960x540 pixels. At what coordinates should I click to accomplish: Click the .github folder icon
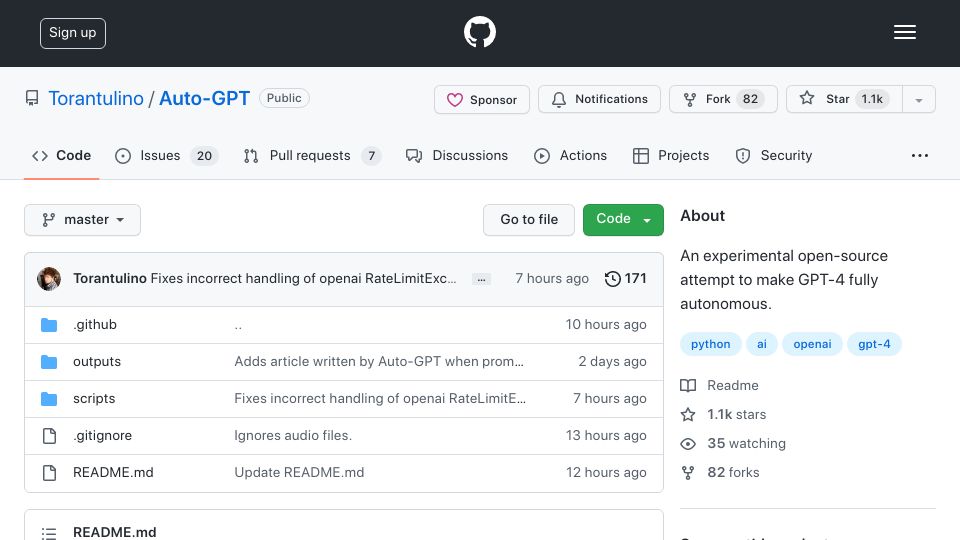(49, 324)
